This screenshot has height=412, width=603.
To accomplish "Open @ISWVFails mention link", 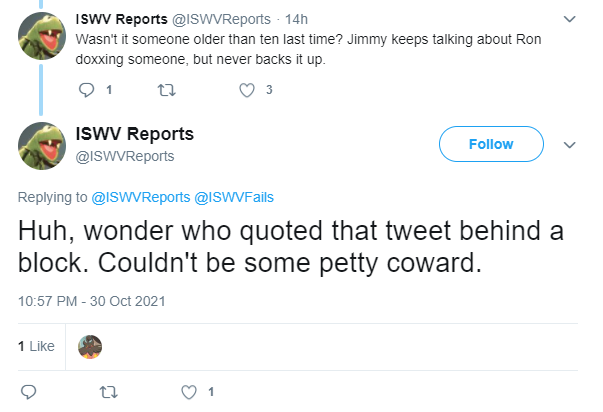I will (x=234, y=197).
